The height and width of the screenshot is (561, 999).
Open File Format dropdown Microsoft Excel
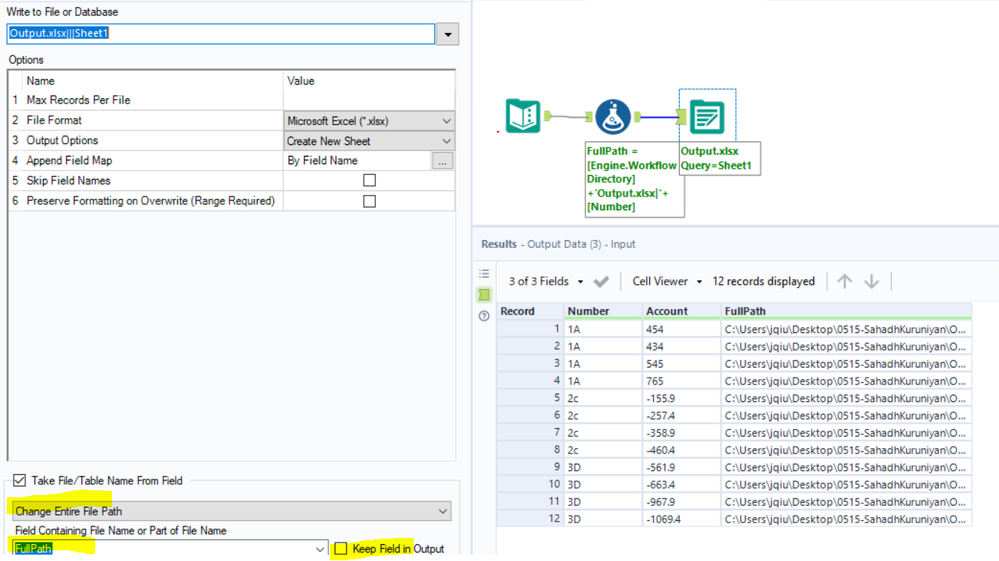(x=369, y=120)
